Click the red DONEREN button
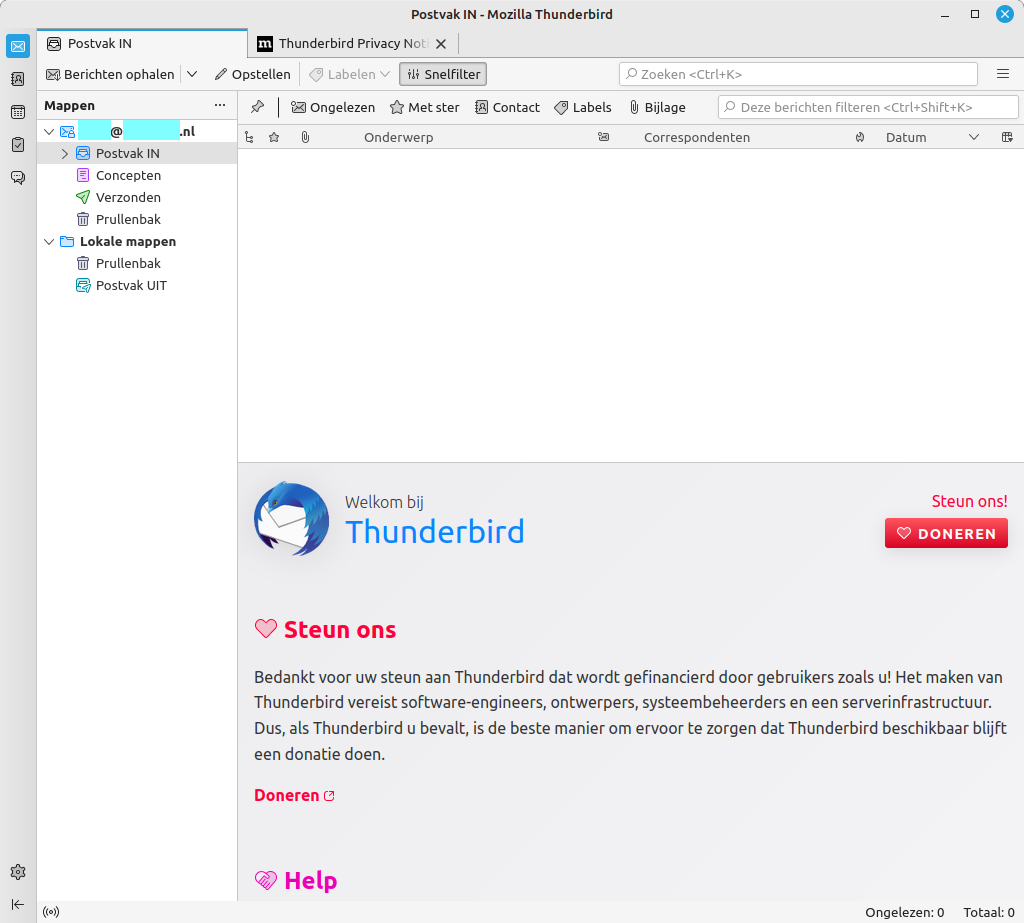 (x=946, y=534)
